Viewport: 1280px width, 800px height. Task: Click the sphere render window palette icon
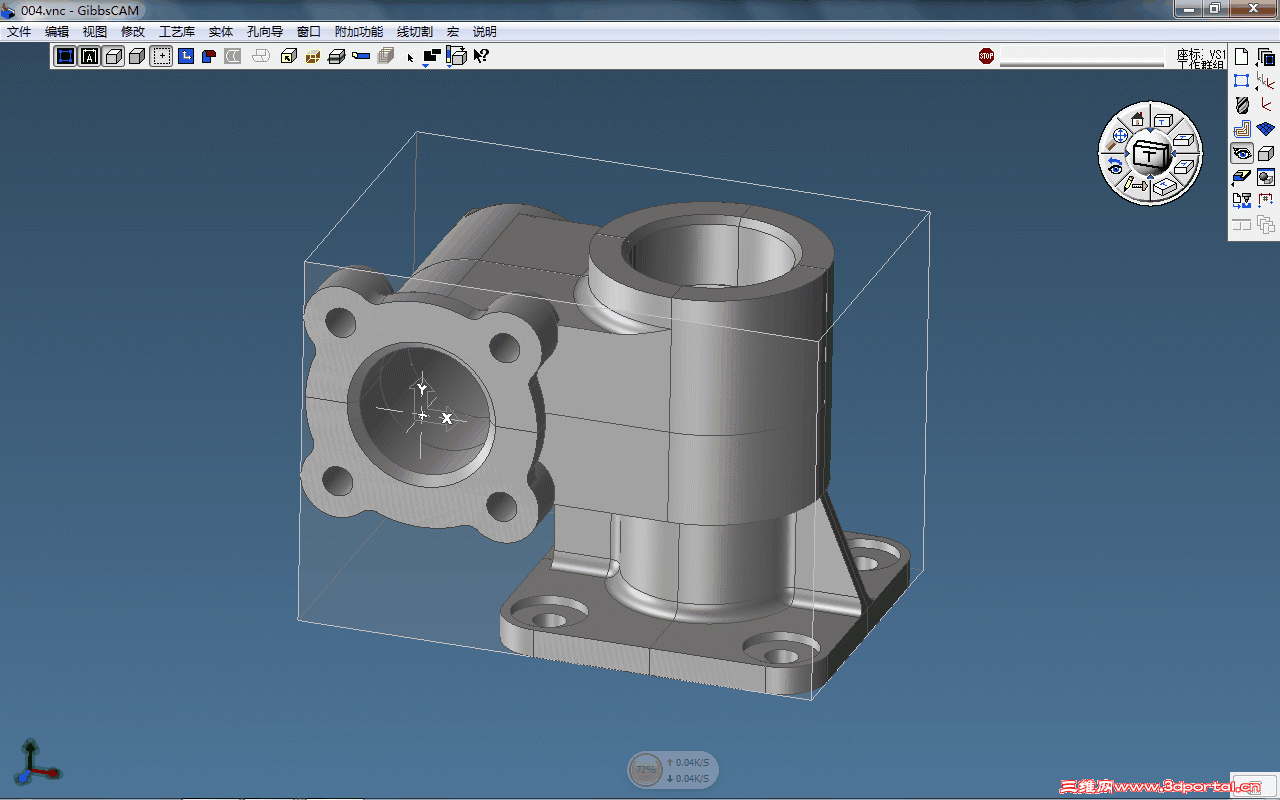tap(1266, 177)
